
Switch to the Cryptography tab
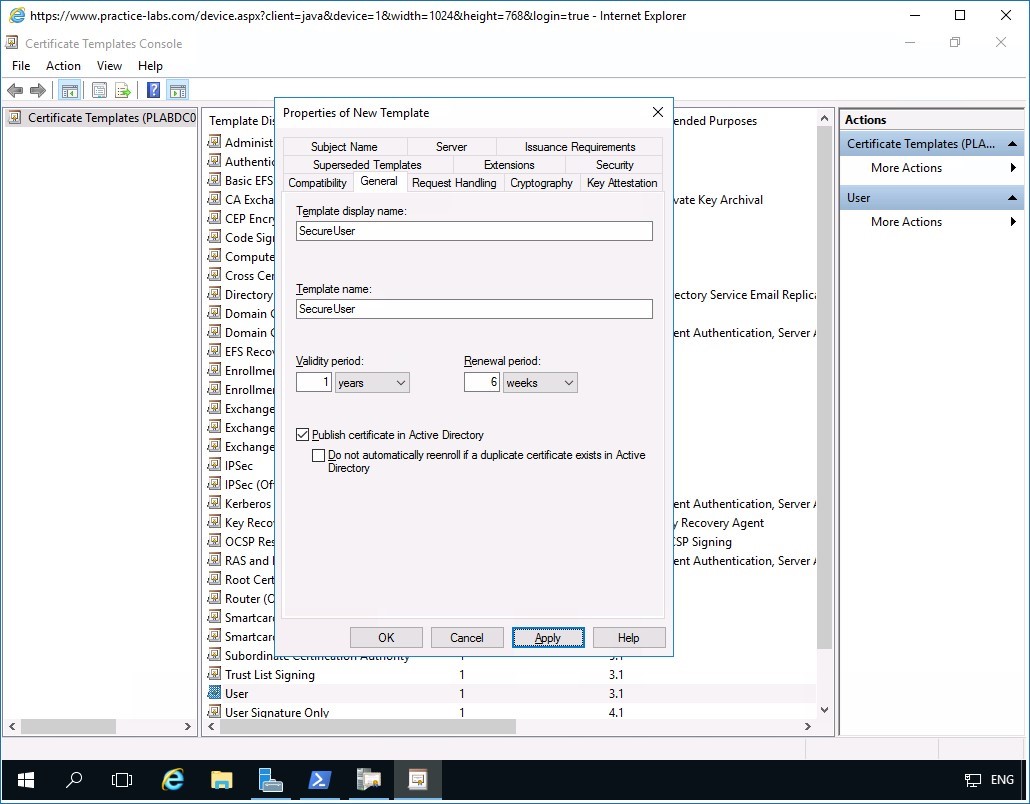(541, 183)
